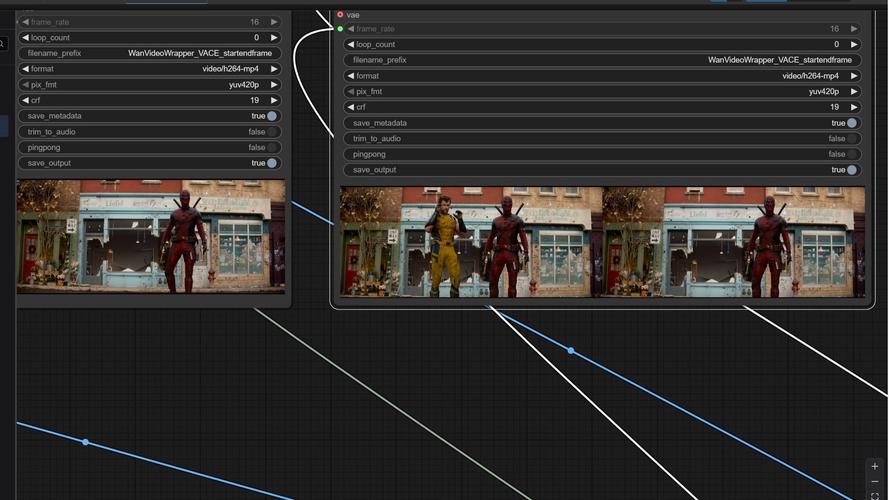Select previous format option in unselected node
The width and height of the screenshot is (889, 500).
point(26,69)
